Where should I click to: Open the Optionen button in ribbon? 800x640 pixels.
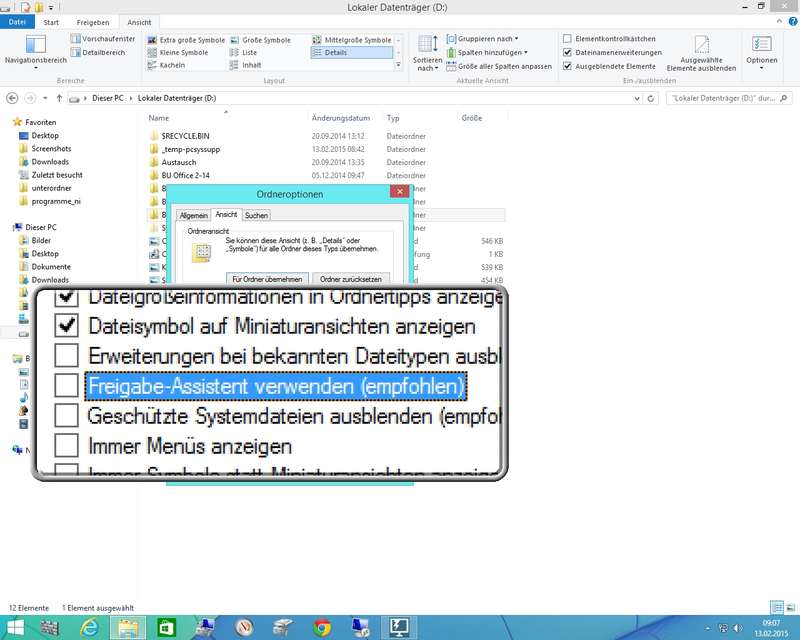[x=761, y=52]
